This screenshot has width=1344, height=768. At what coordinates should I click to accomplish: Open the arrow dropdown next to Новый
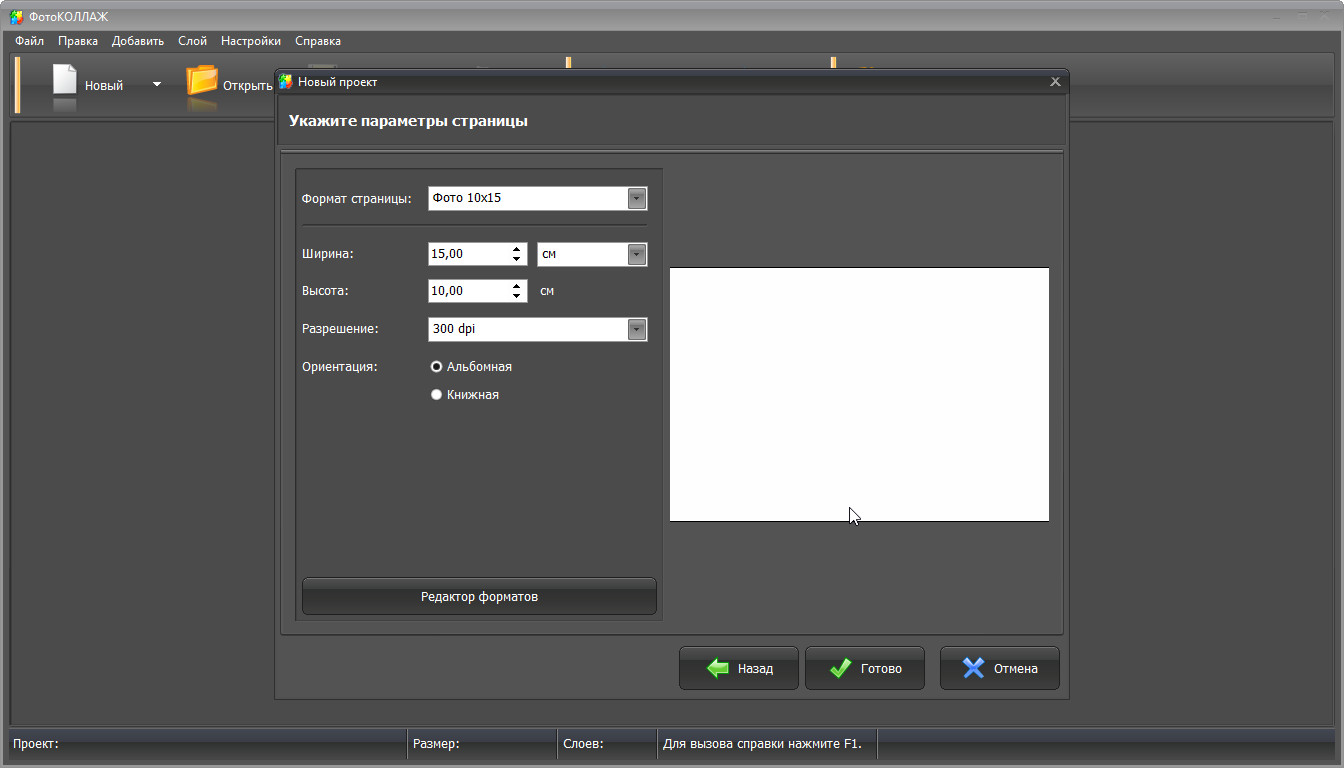pyautogui.click(x=157, y=85)
